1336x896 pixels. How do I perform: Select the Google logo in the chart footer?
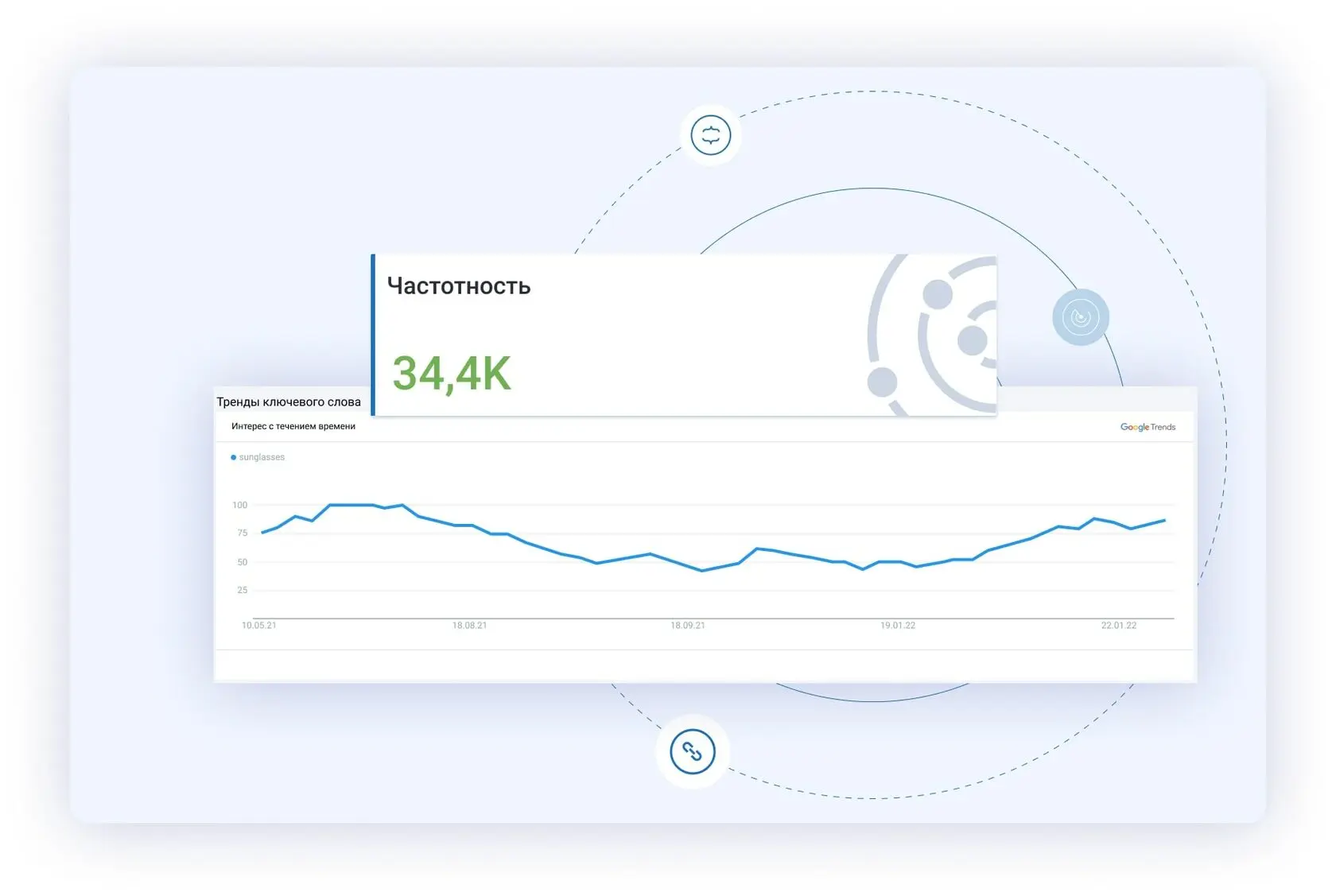coord(1133,427)
